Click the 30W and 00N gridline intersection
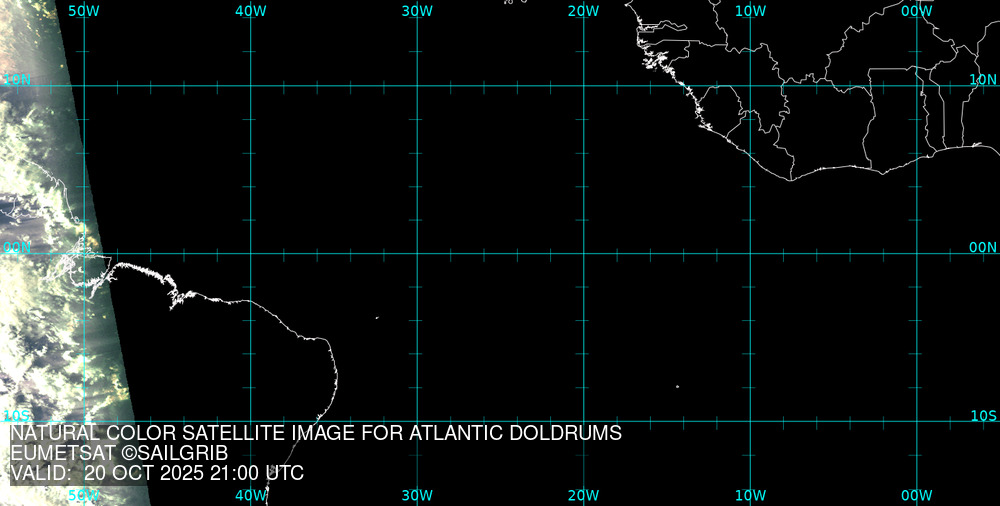The height and width of the screenshot is (506, 1000). (x=417, y=253)
